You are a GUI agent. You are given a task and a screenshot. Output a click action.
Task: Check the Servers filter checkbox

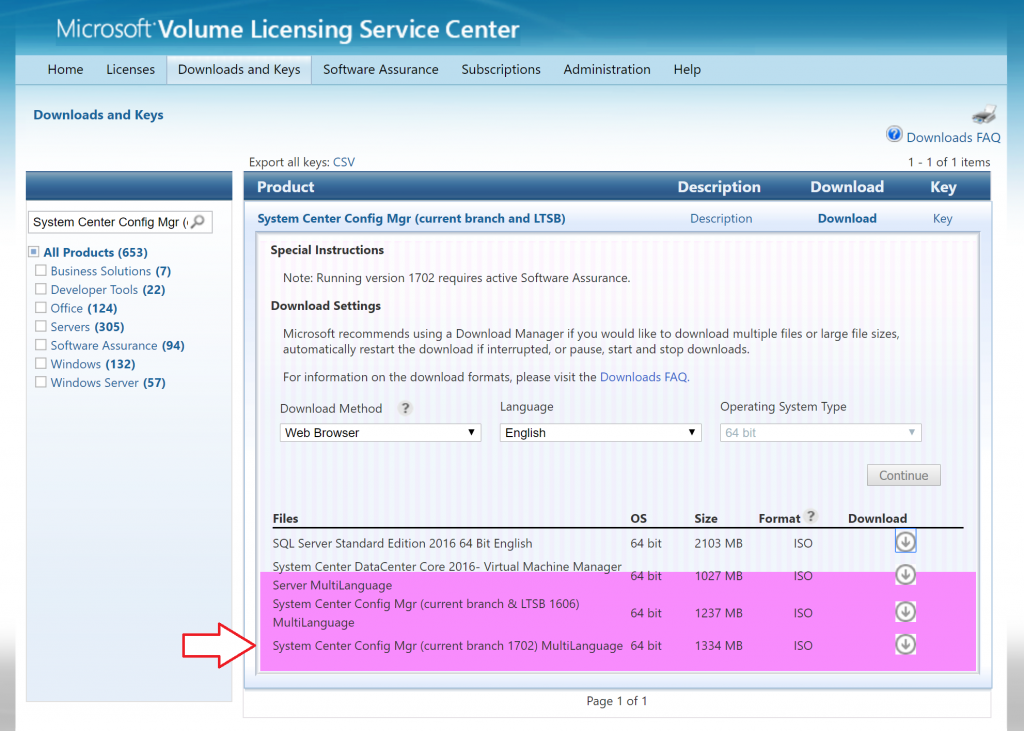pos(40,326)
